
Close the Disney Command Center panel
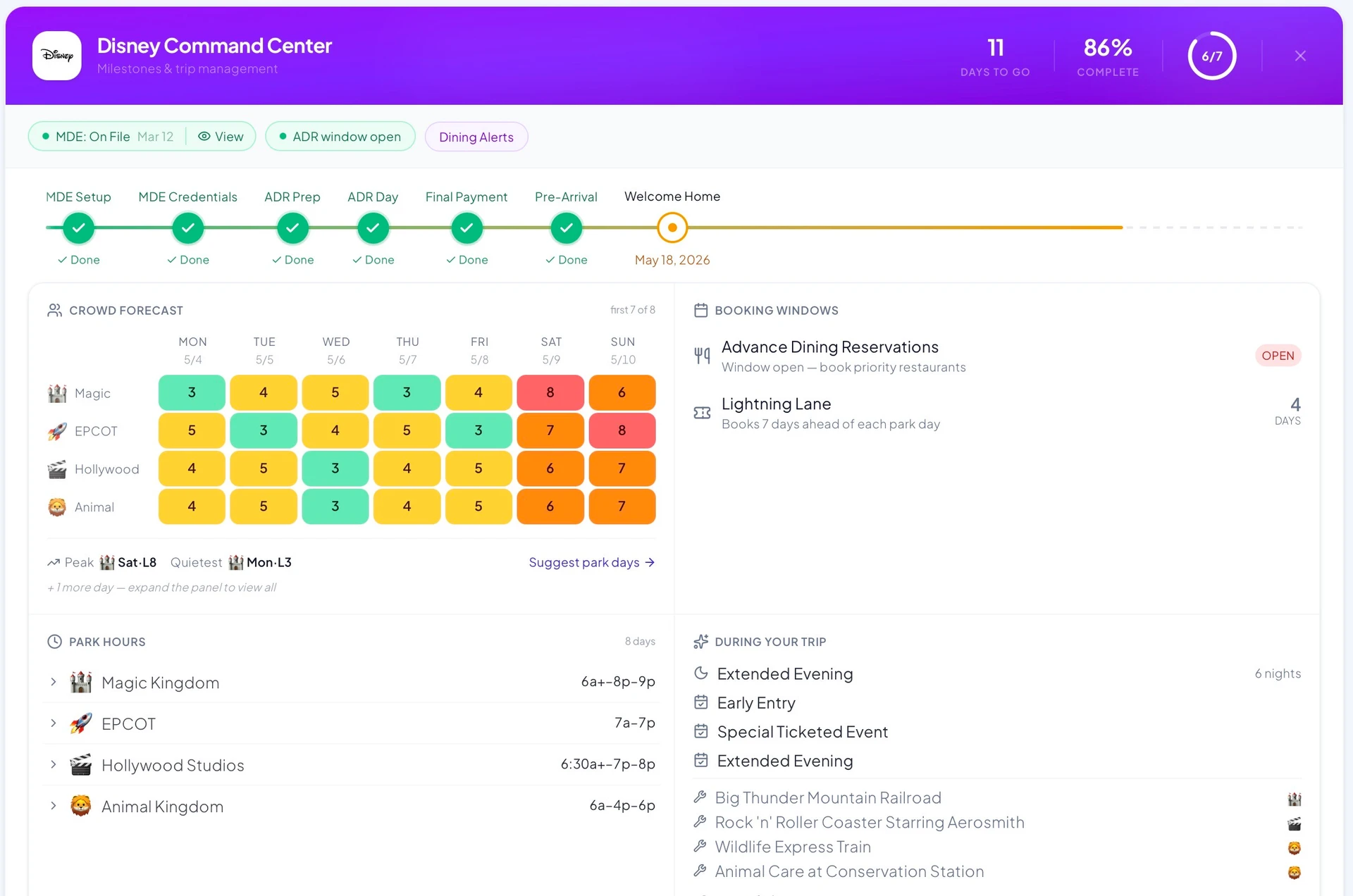pos(1300,56)
